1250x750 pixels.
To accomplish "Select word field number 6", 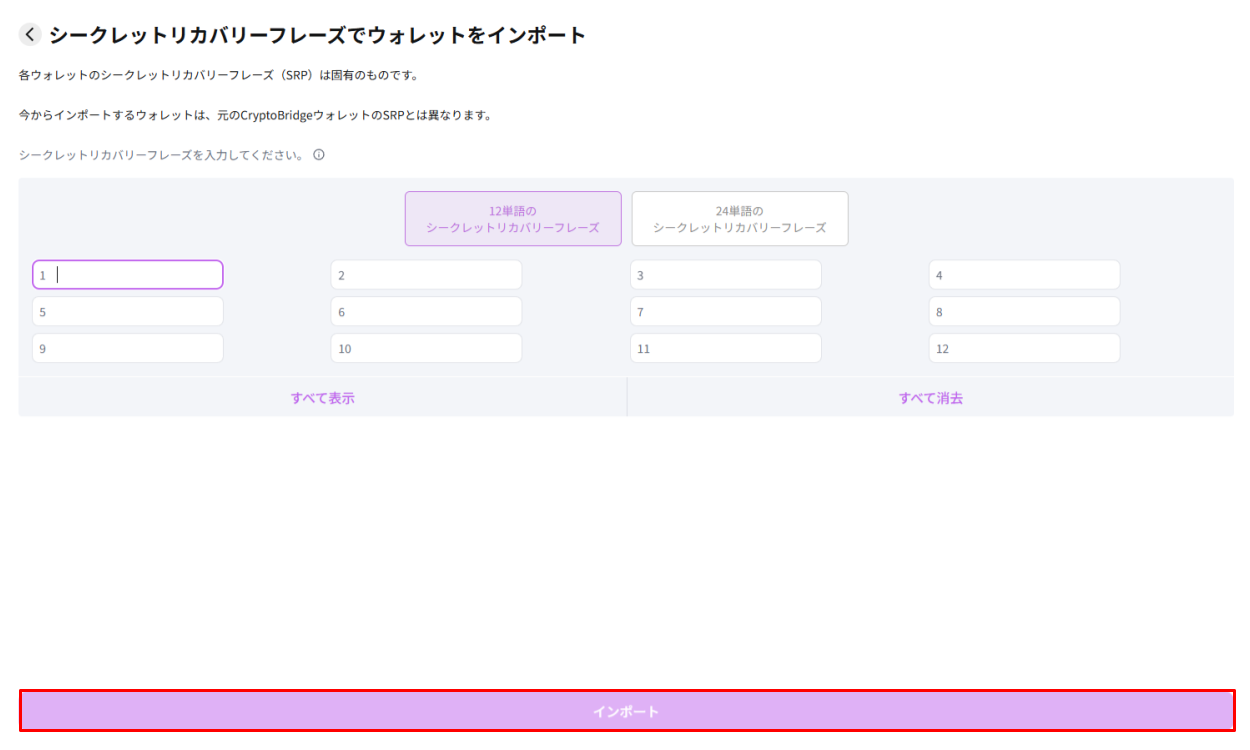I will tap(426, 312).
